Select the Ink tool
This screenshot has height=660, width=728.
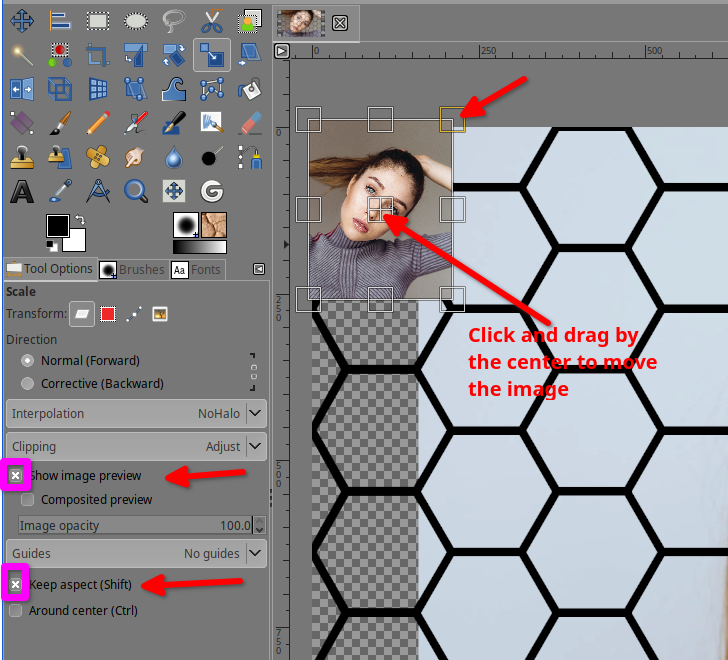(174, 123)
